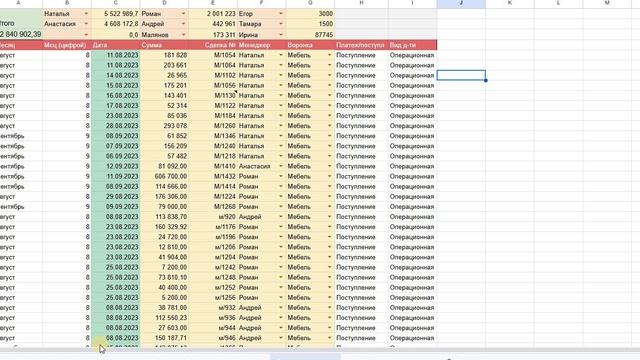This screenshot has width=640, height=360.
Task: Click the horizontal scrollbar at the sheet bottom
Action: pyautogui.click(x=320, y=350)
